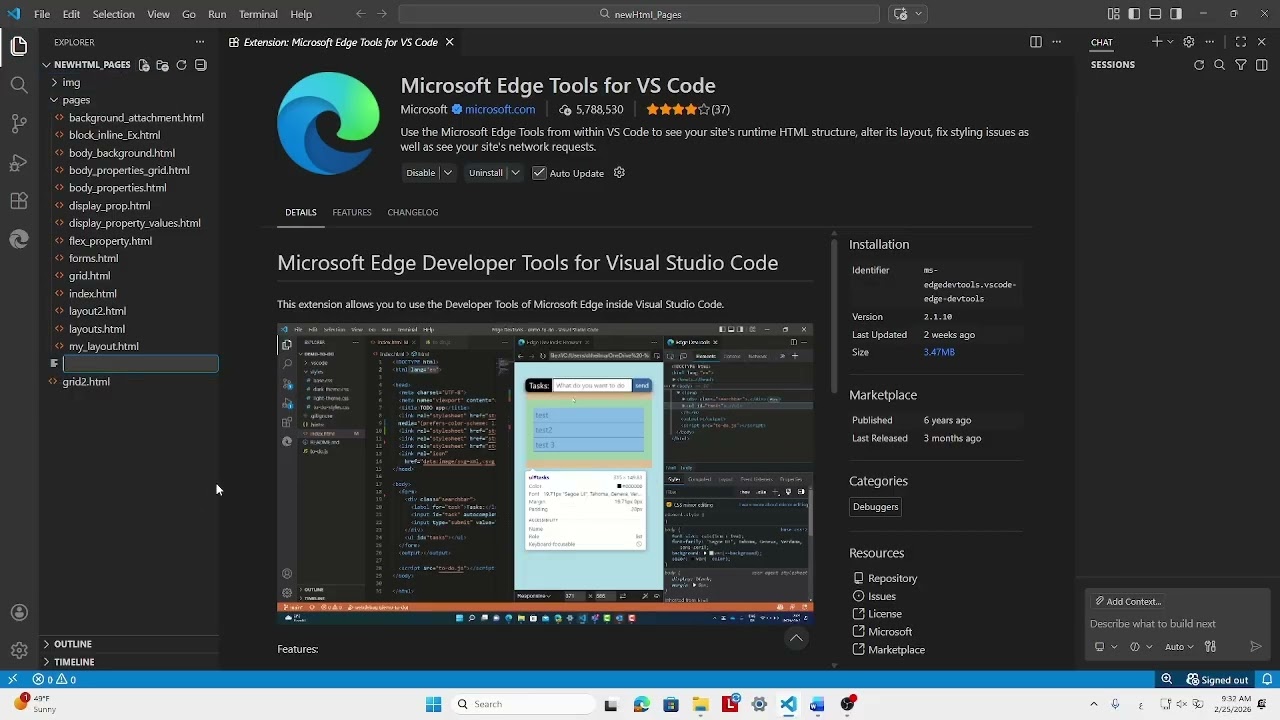
Task: Click the extension screenshot preview image
Action: (x=545, y=474)
